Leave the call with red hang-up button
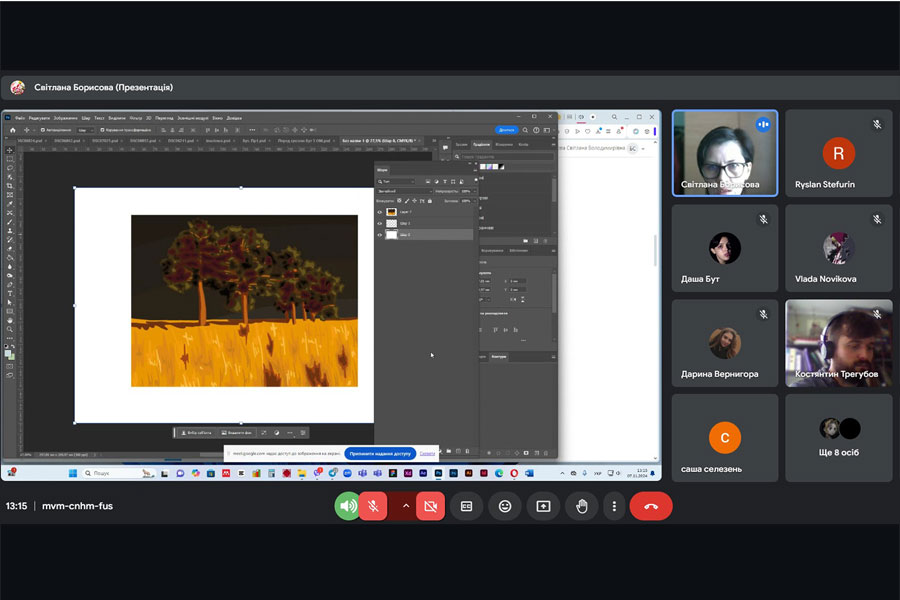This screenshot has height=600, width=900. pyautogui.click(x=651, y=506)
